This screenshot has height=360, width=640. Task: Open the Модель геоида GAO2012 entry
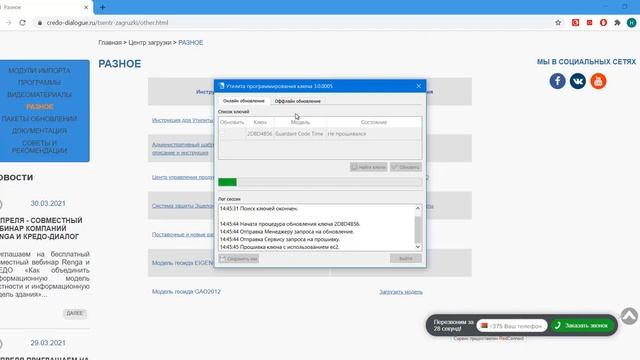(x=186, y=291)
